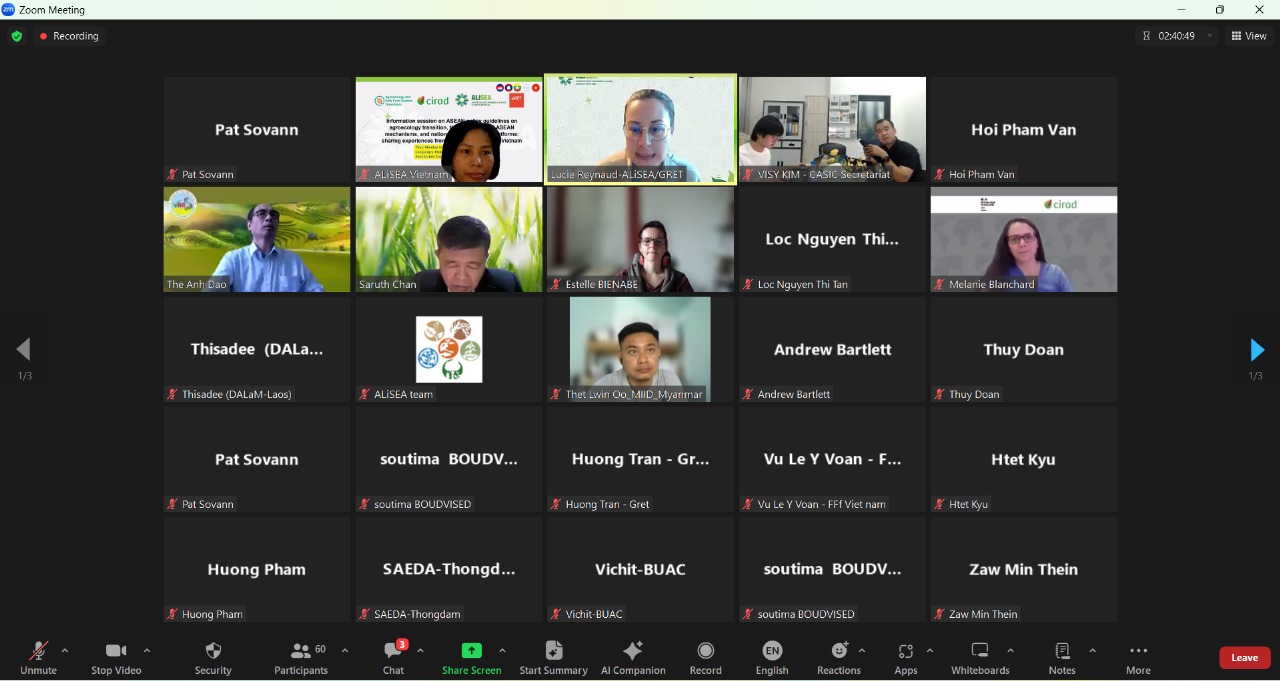This screenshot has height=681, width=1280.
Task: Open AI Companion
Action: click(x=633, y=657)
